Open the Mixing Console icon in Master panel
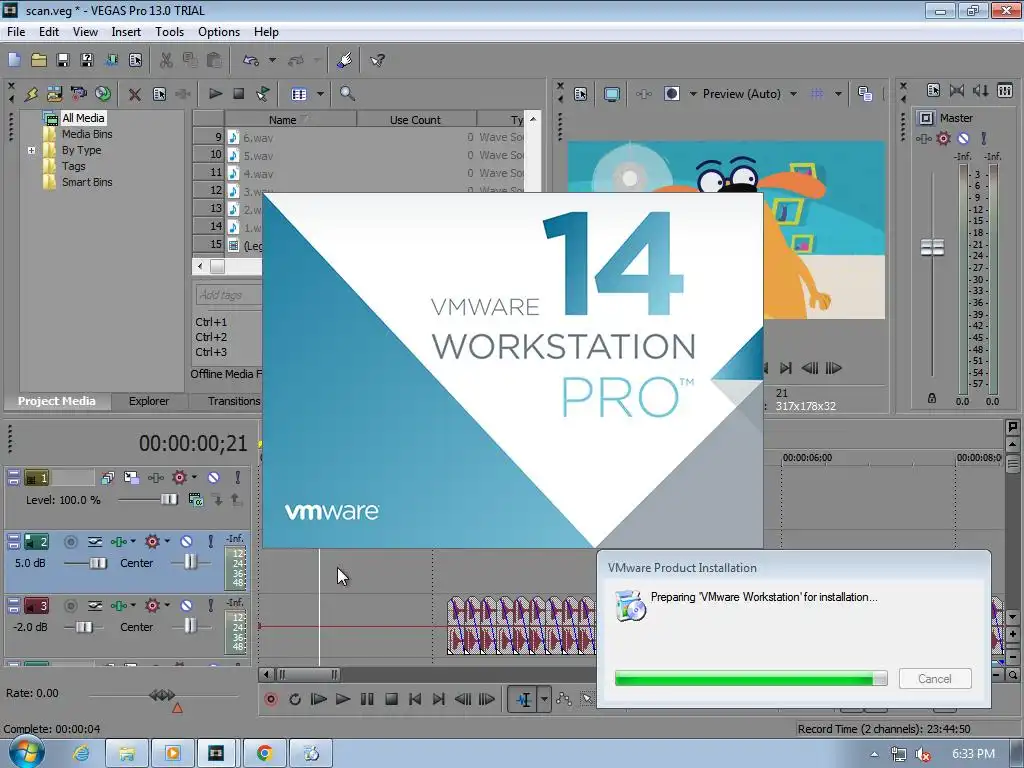 [x=1005, y=90]
